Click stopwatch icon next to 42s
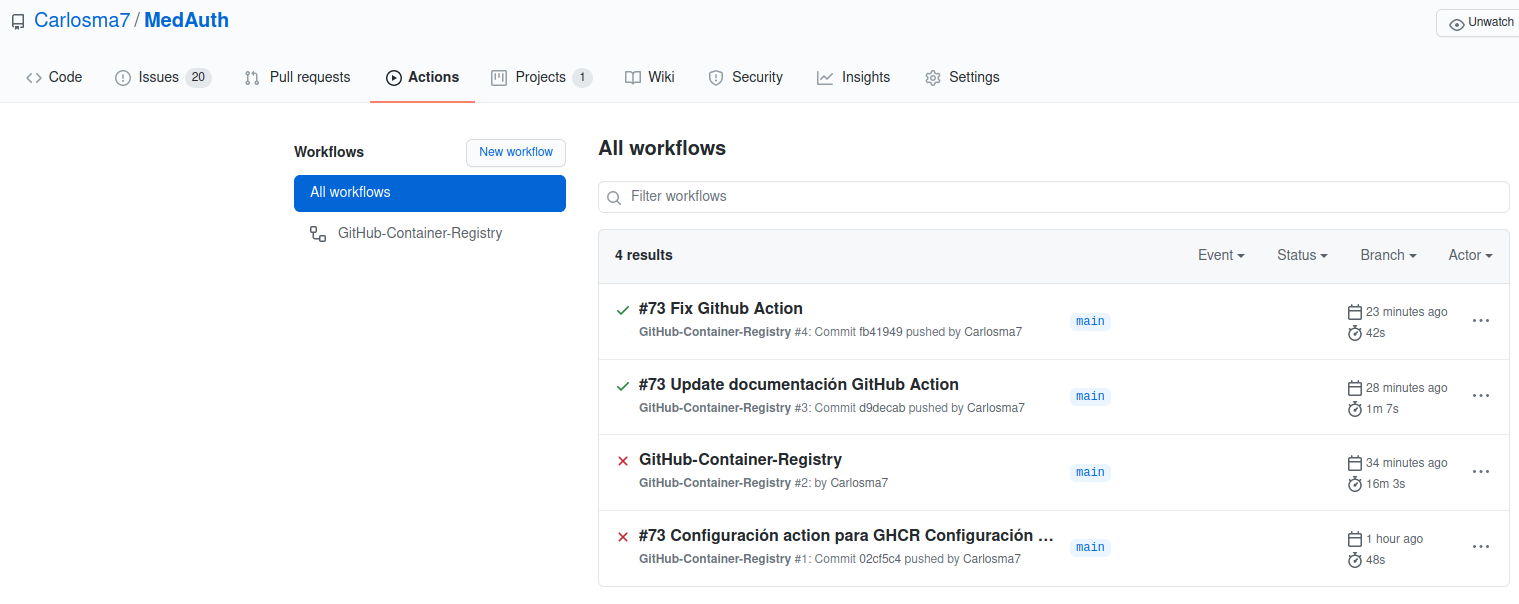 coord(1355,333)
